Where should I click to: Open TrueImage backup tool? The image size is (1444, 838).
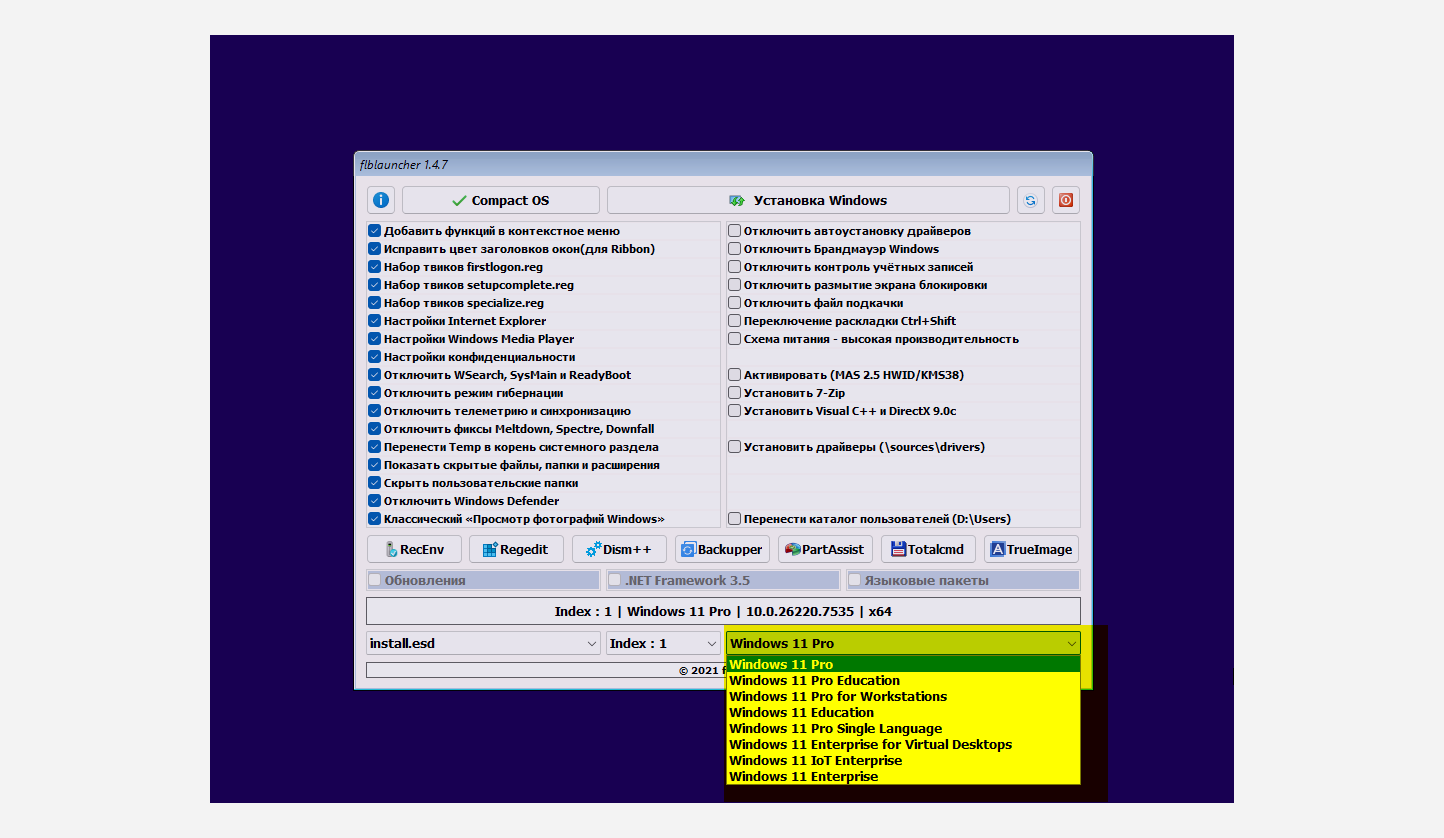(1031, 549)
